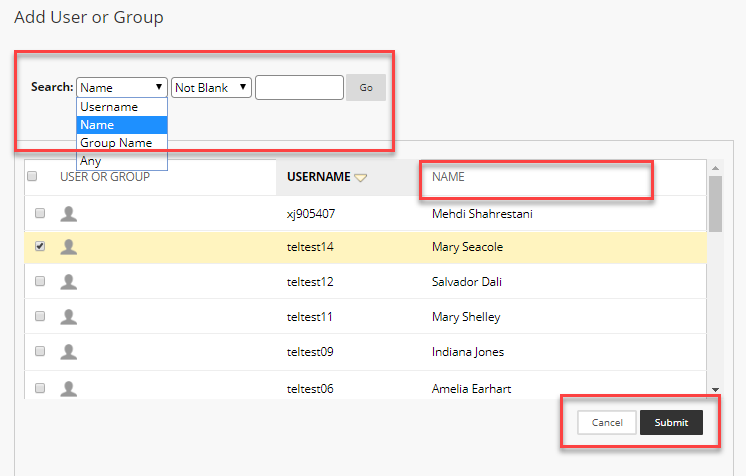
Task: Click the Cancel button
Action: (607, 423)
